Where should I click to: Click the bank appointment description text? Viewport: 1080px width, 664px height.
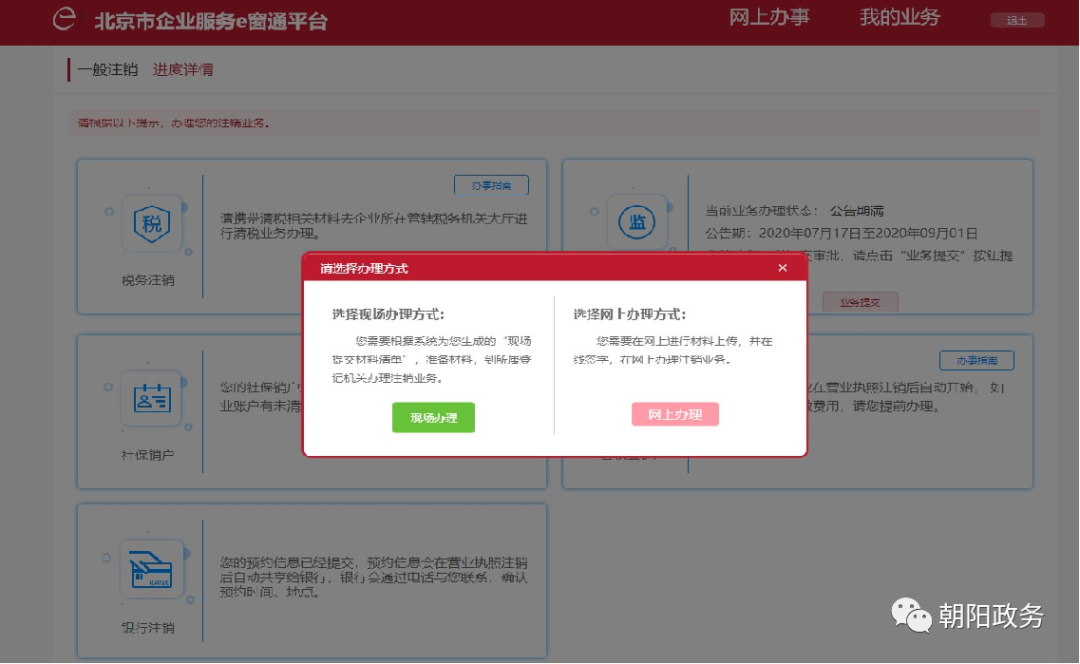tap(374, 577)
